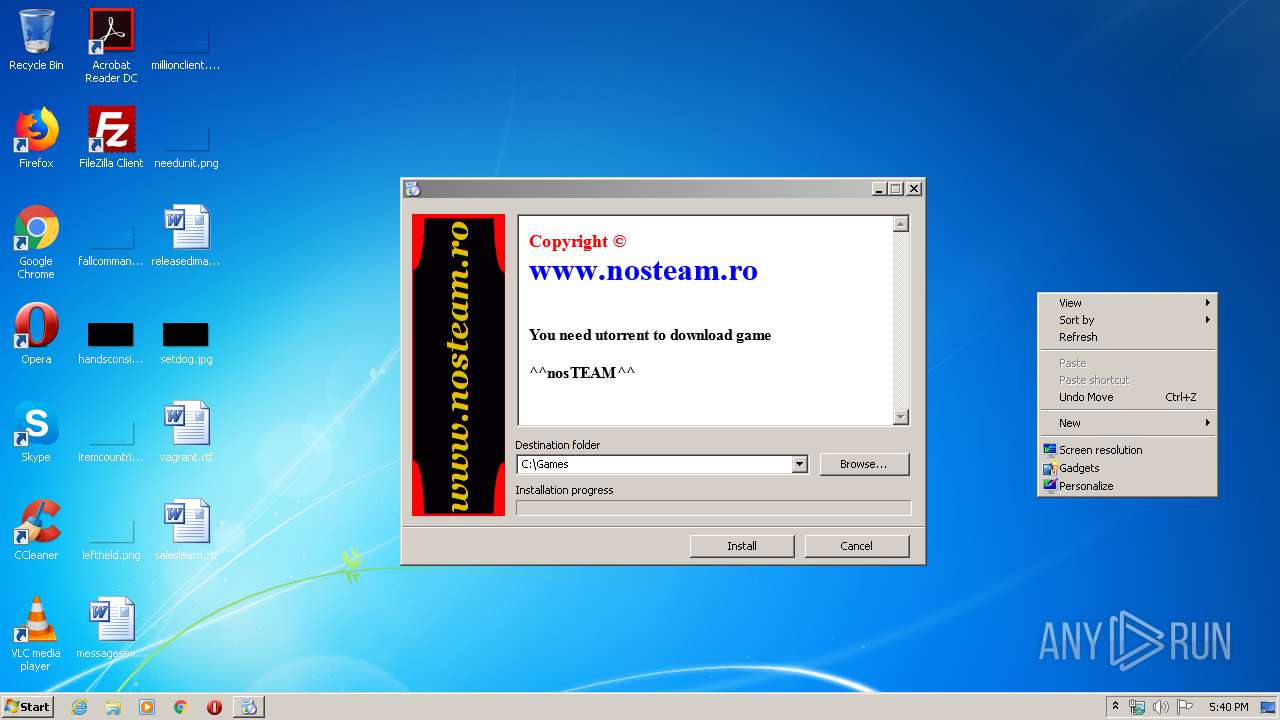The image size is (1280, 720).
Task: Close the installer window
Action: pos(914,188)
